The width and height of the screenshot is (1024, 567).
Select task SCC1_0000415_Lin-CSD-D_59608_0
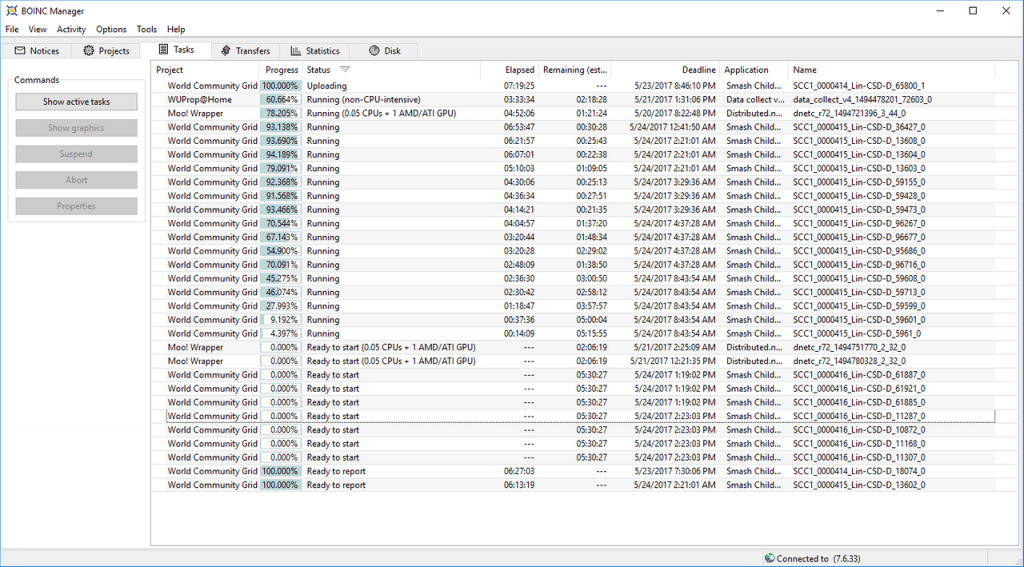tap(573, 278)
